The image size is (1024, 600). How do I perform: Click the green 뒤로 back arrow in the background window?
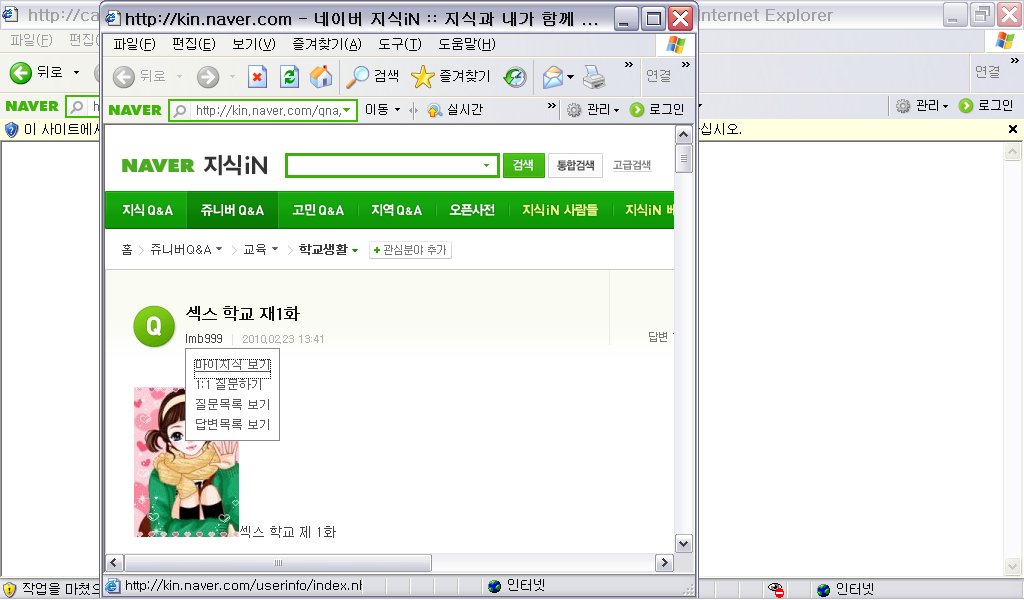pyautogui.click(x=20, y=73)
